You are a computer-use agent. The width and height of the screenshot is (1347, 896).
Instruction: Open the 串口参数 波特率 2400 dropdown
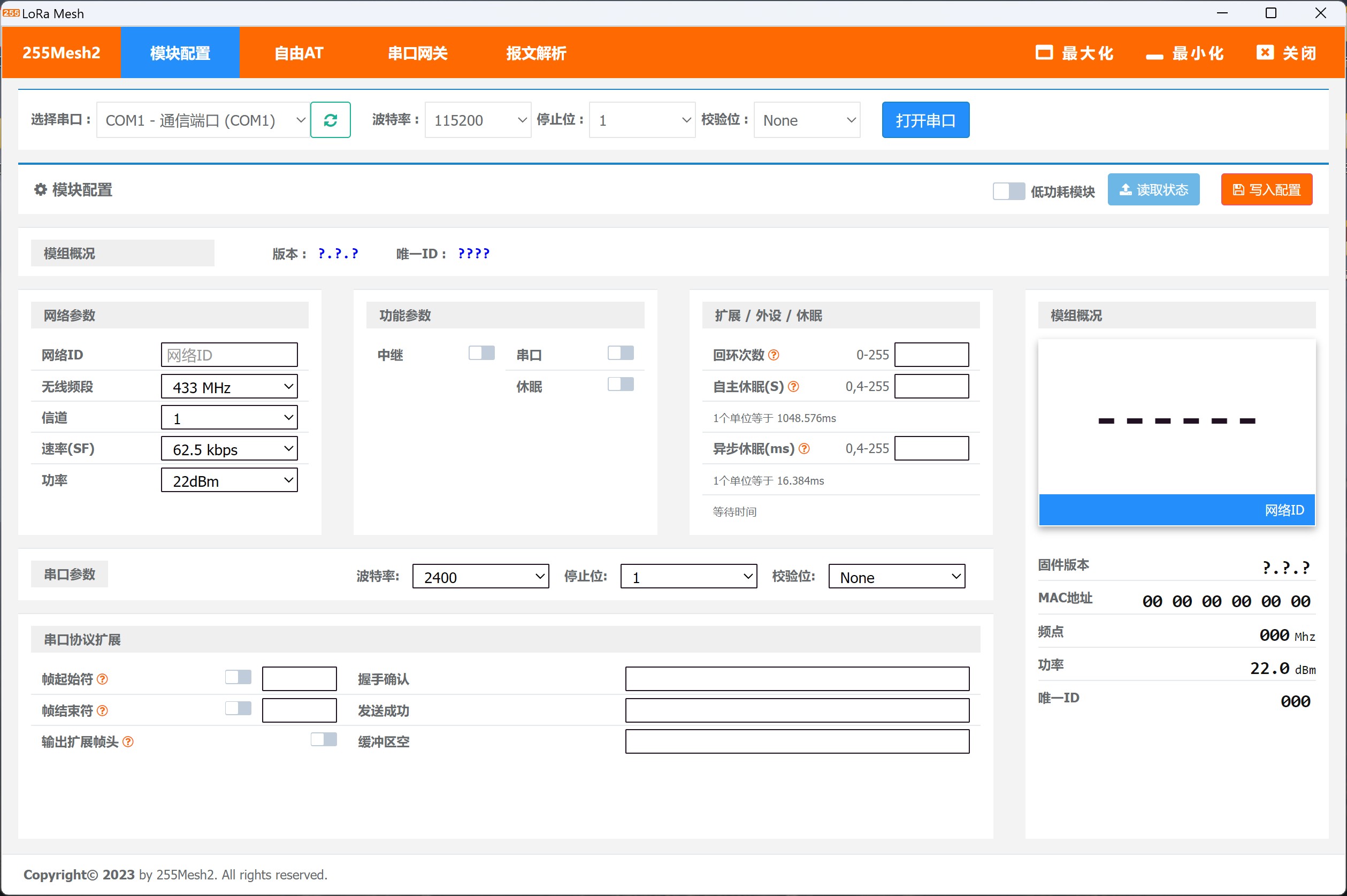click(x=480, y=577)
